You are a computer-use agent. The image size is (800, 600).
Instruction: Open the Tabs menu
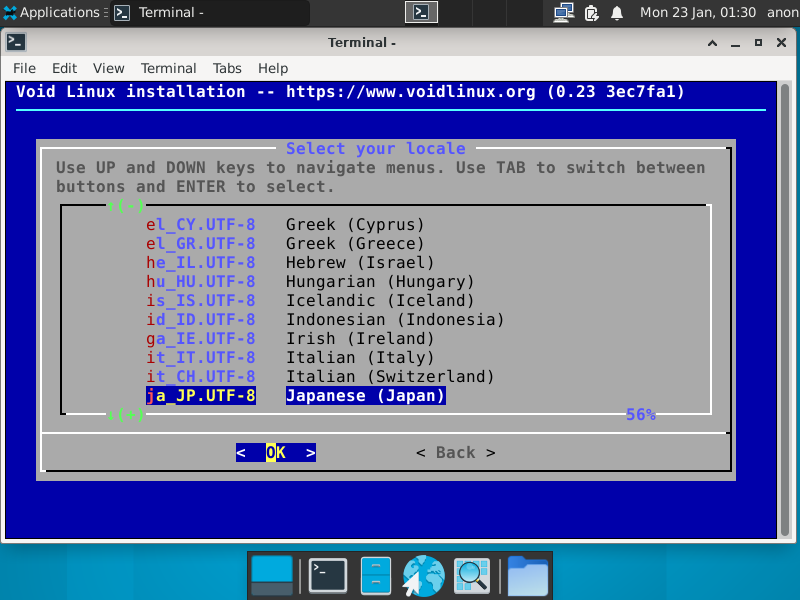[227, 68]
